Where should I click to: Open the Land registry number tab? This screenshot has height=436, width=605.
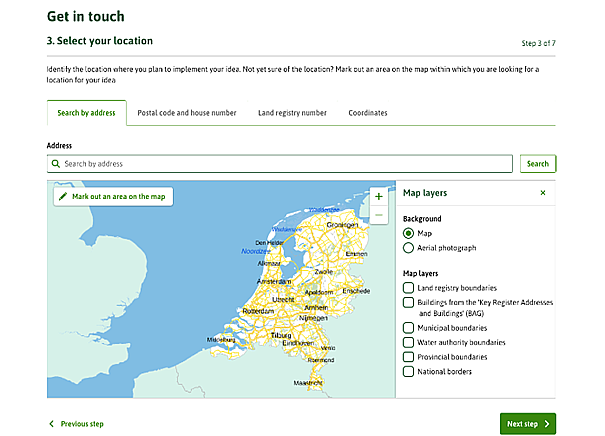pos(292,113)
